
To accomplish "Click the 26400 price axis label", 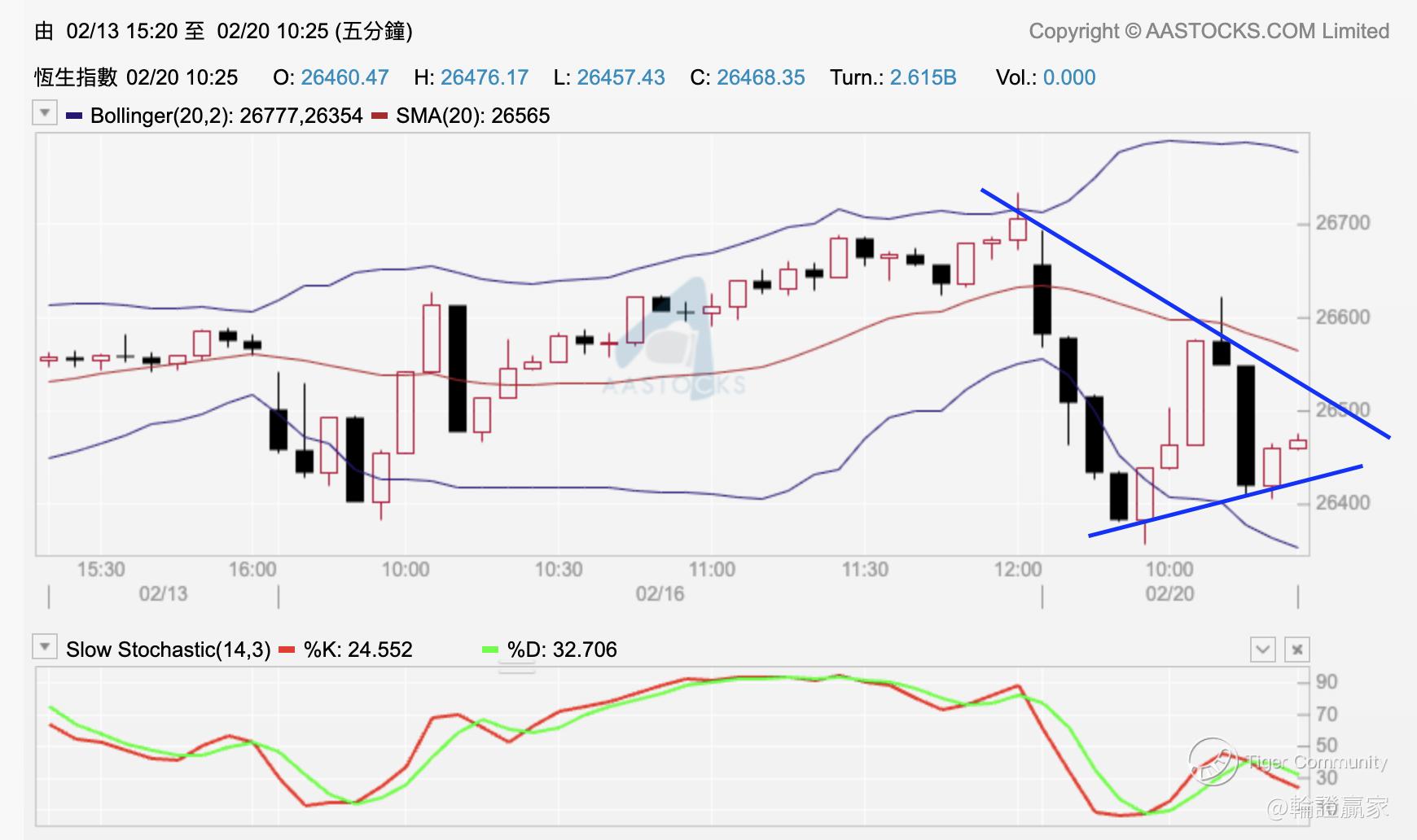I will 1343,502.
